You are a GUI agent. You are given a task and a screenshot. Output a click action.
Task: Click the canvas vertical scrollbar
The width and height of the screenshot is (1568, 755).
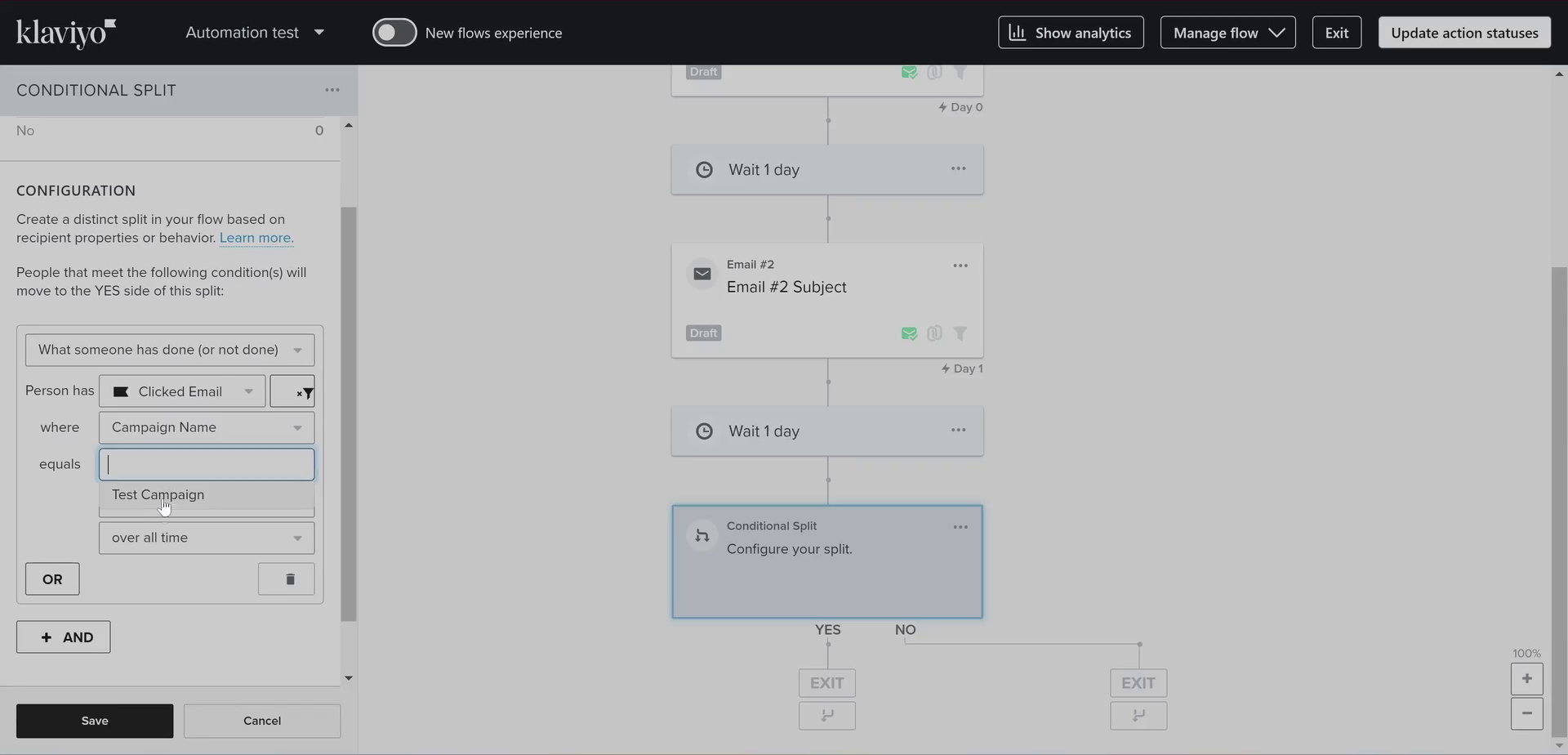[1559, 503]
